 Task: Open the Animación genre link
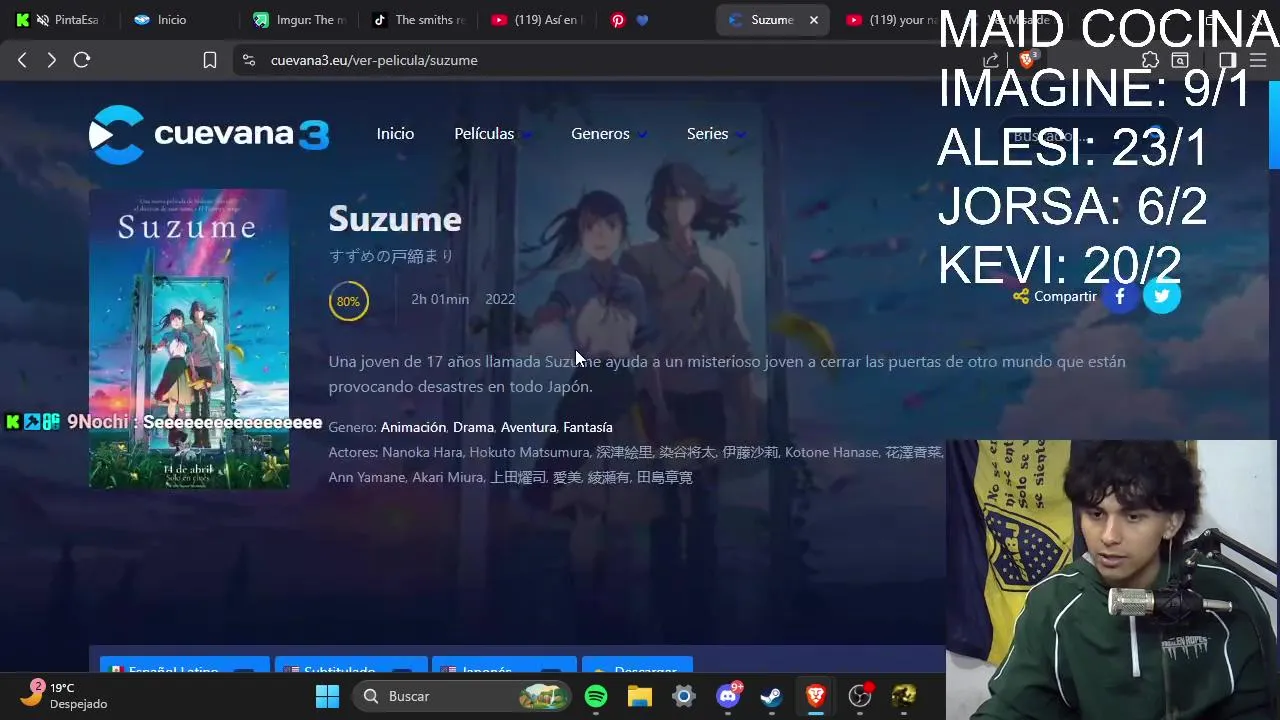click(x=413, y=427)
